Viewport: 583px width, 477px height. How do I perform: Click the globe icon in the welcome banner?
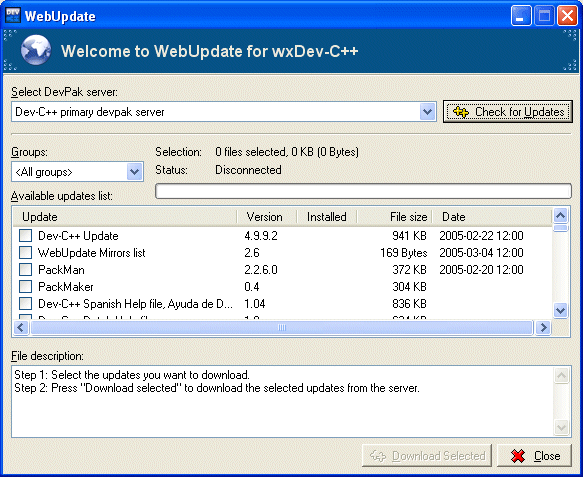click(36, 51)
